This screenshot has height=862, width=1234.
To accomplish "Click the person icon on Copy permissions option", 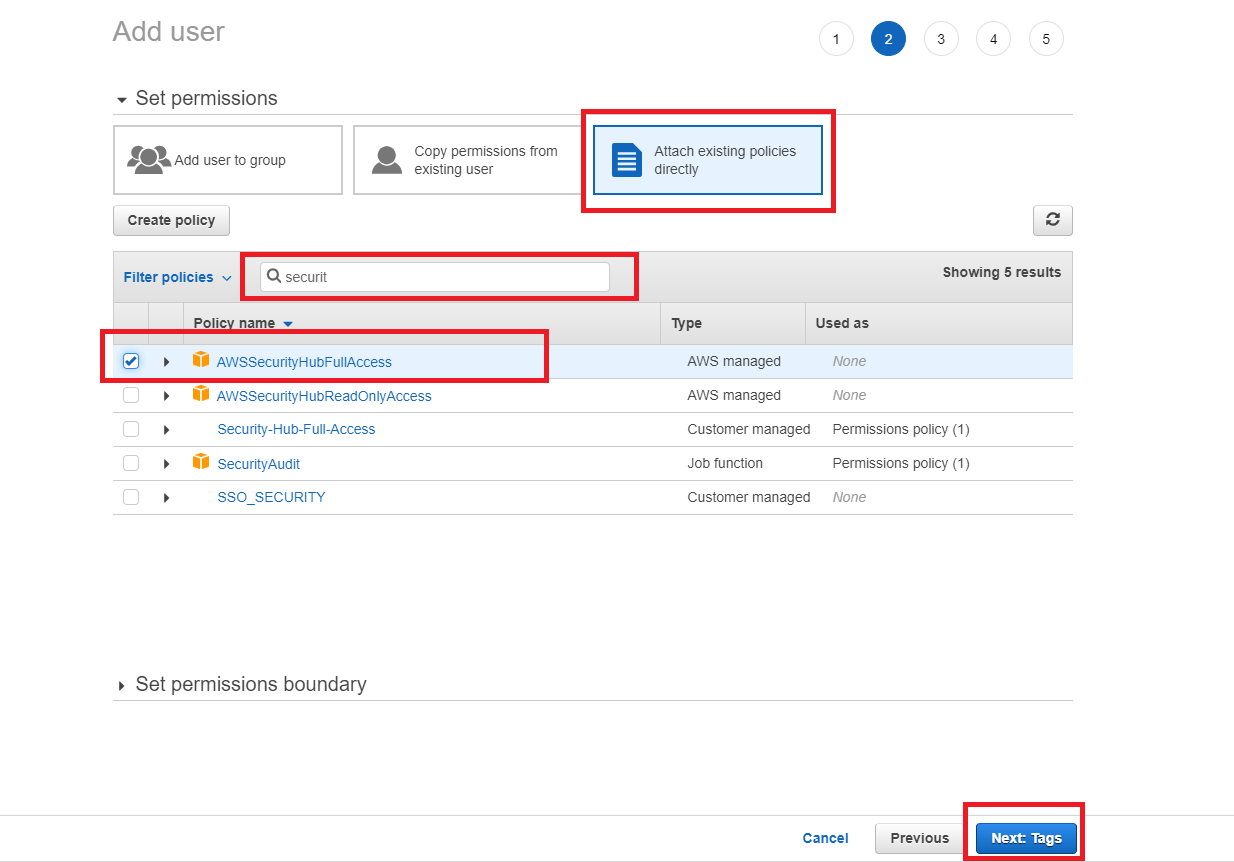I will point(386,158).
